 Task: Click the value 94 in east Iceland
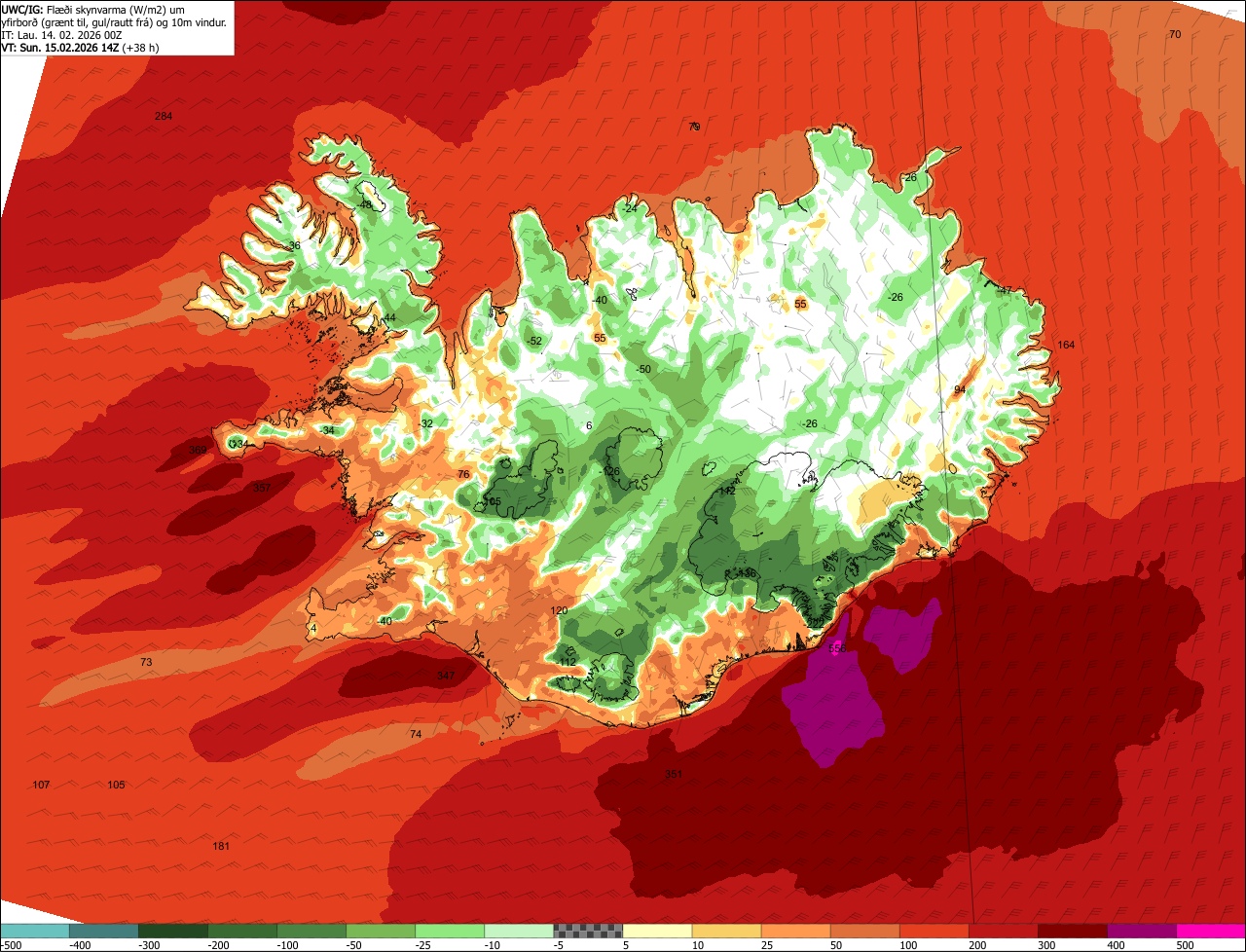pyautogui.click(x=960, y=389)
